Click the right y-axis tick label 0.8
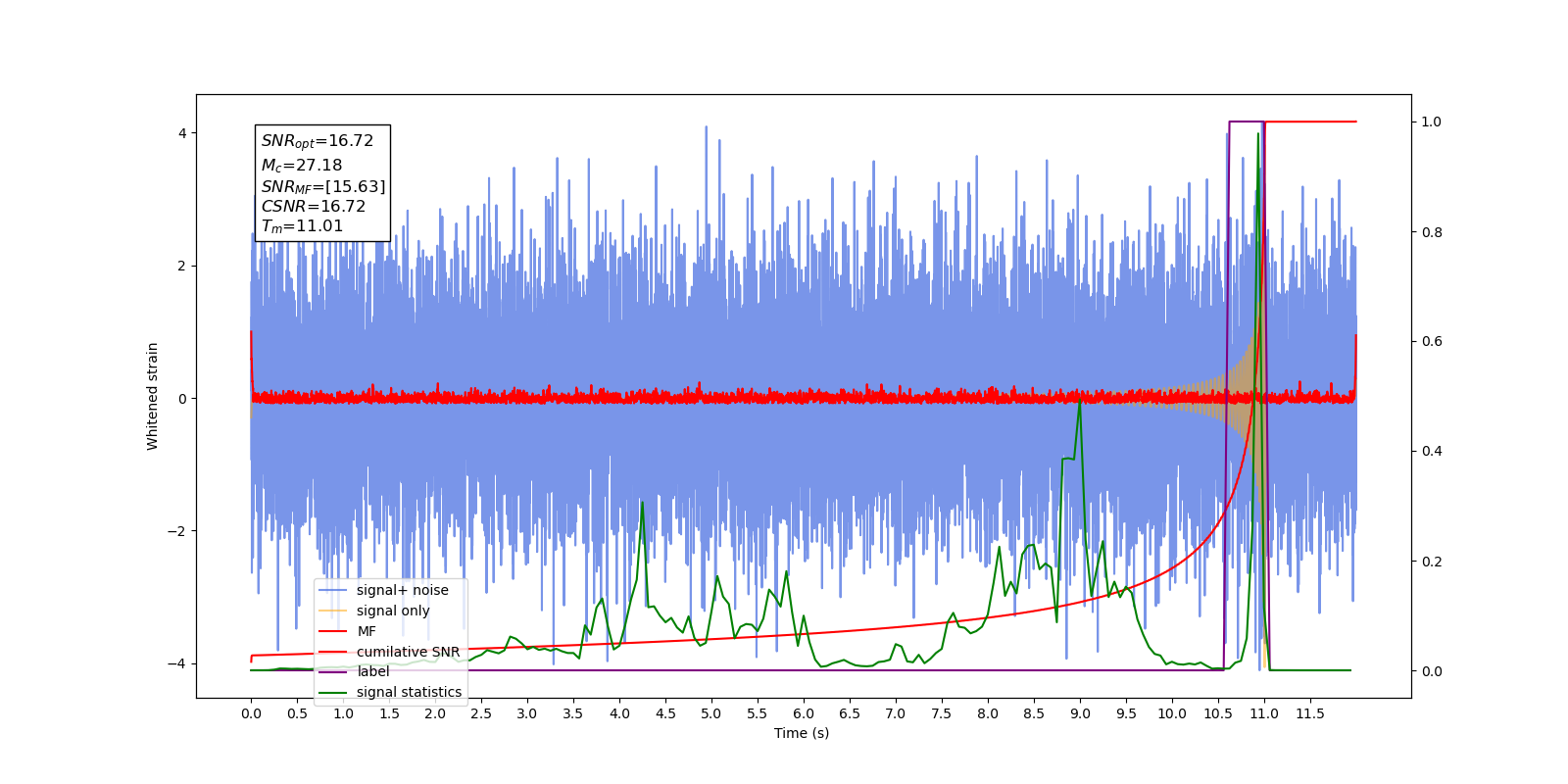1568x784 pixels. coord(1432,232)
